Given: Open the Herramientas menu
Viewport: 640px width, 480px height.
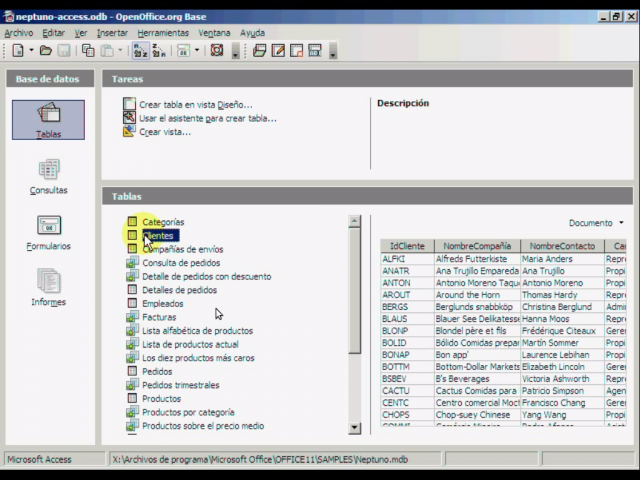Looking at the screenshot, I should click(x=163, y=33).
